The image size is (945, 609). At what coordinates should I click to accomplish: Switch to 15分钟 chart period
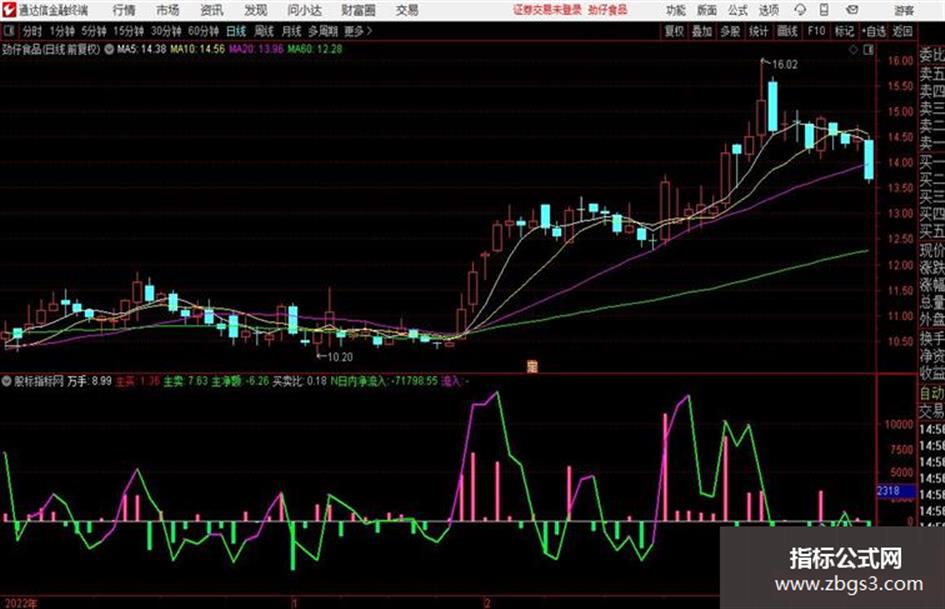point(128,31)
